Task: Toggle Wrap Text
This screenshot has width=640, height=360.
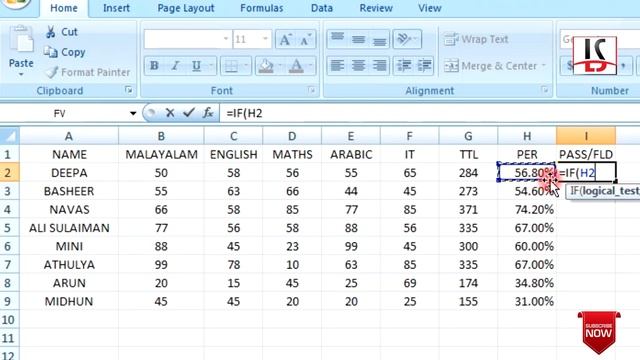Action: click(x=476, y=39)
